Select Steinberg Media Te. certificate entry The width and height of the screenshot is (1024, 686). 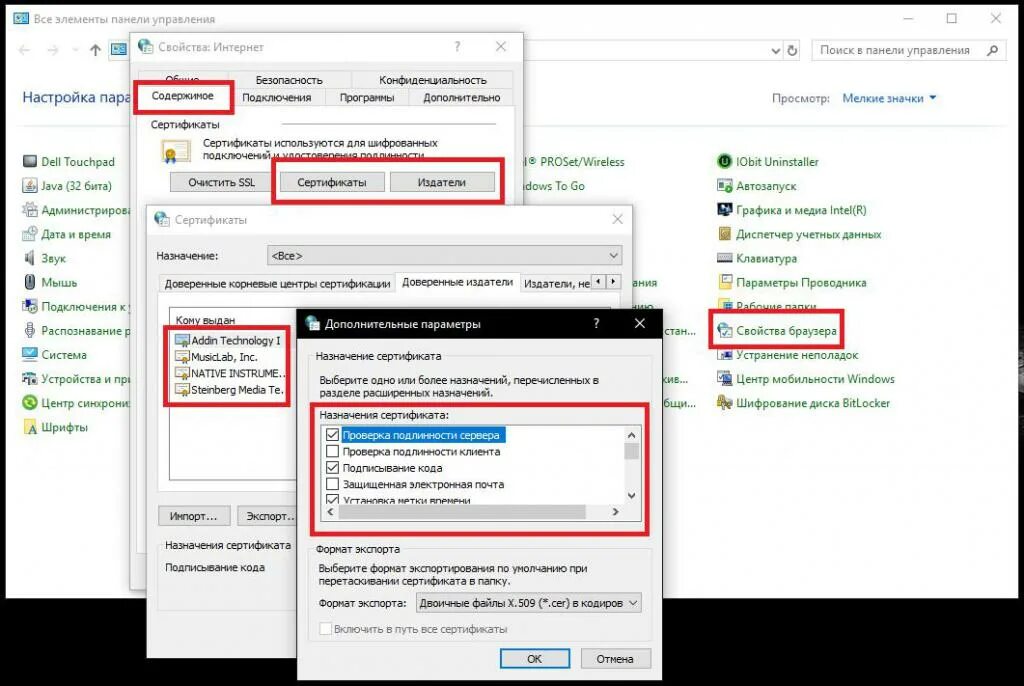click(x=229, y=389)
